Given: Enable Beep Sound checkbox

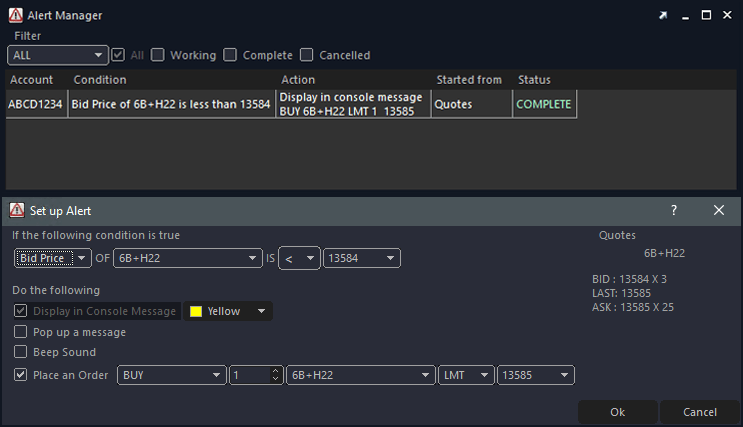Looking at the screenshot, I should pyautogui.click(x=20, y=352).
